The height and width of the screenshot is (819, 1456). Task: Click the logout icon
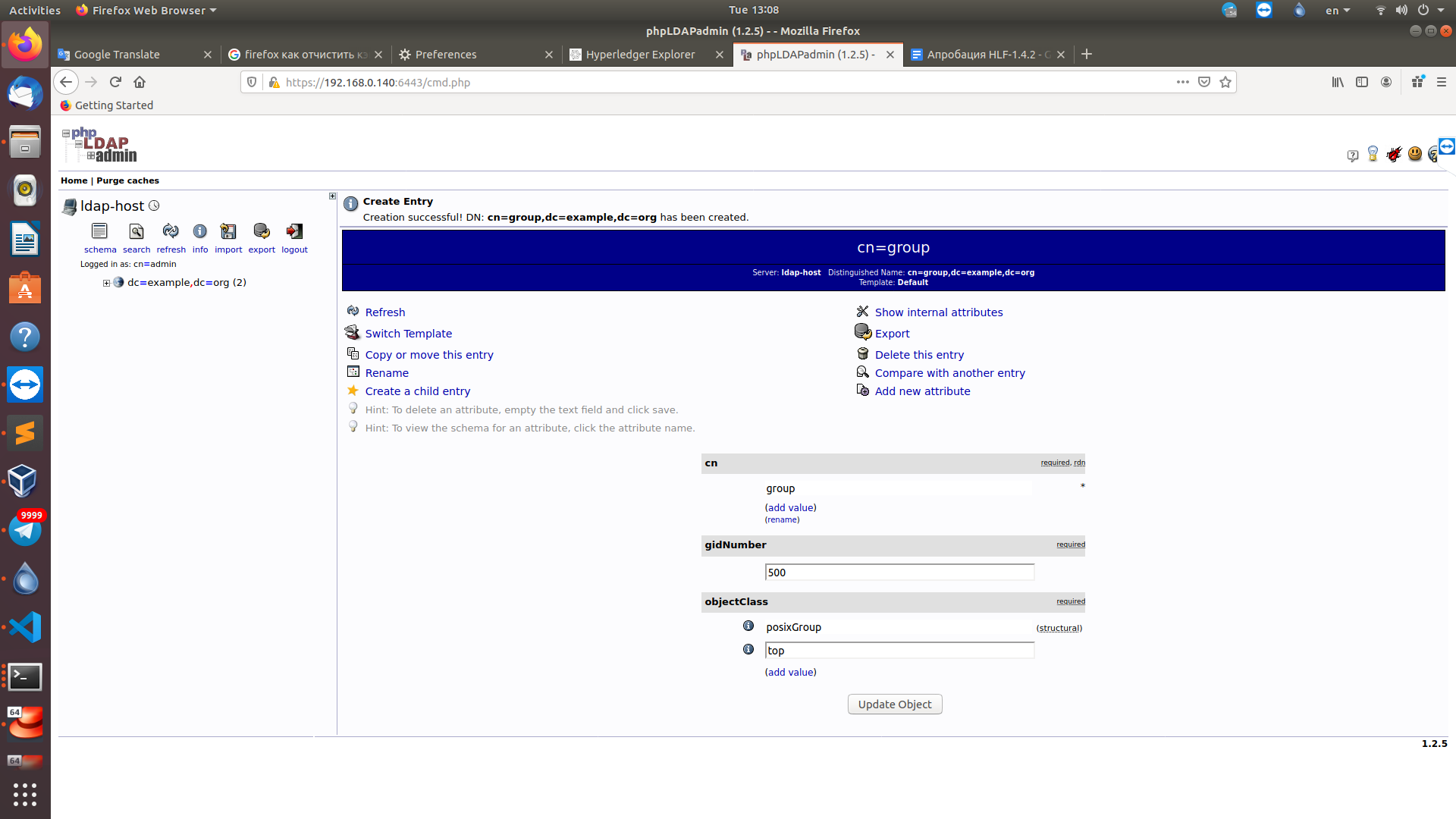[294, 231]
